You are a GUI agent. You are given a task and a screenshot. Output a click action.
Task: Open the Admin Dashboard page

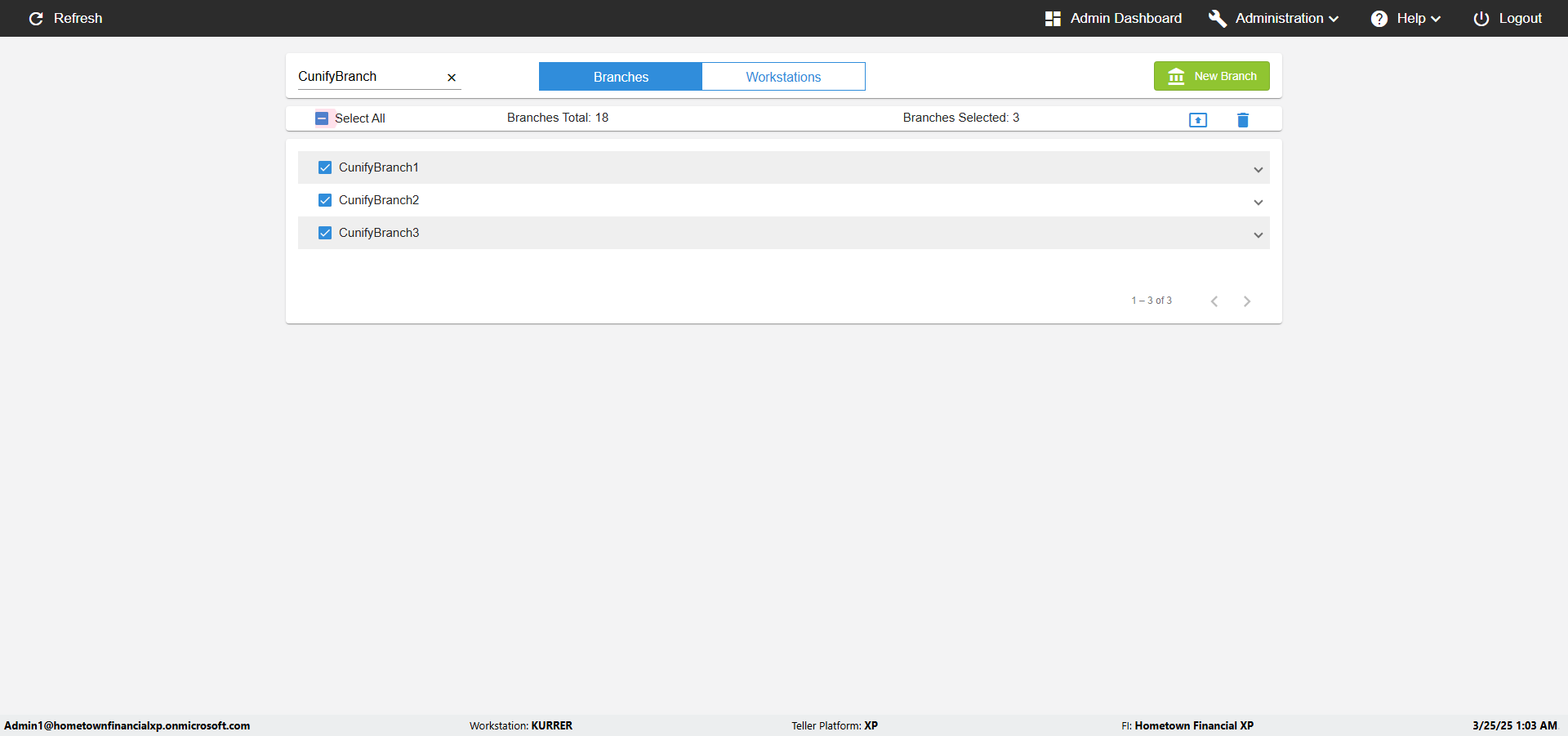click(1114, 18)
